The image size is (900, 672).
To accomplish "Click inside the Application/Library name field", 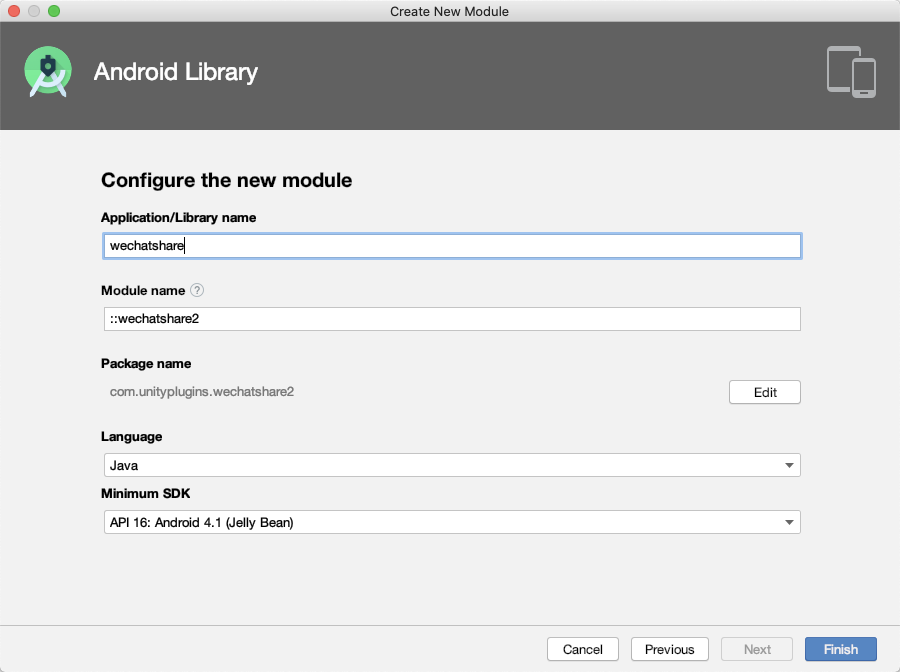I will (451, 245).
